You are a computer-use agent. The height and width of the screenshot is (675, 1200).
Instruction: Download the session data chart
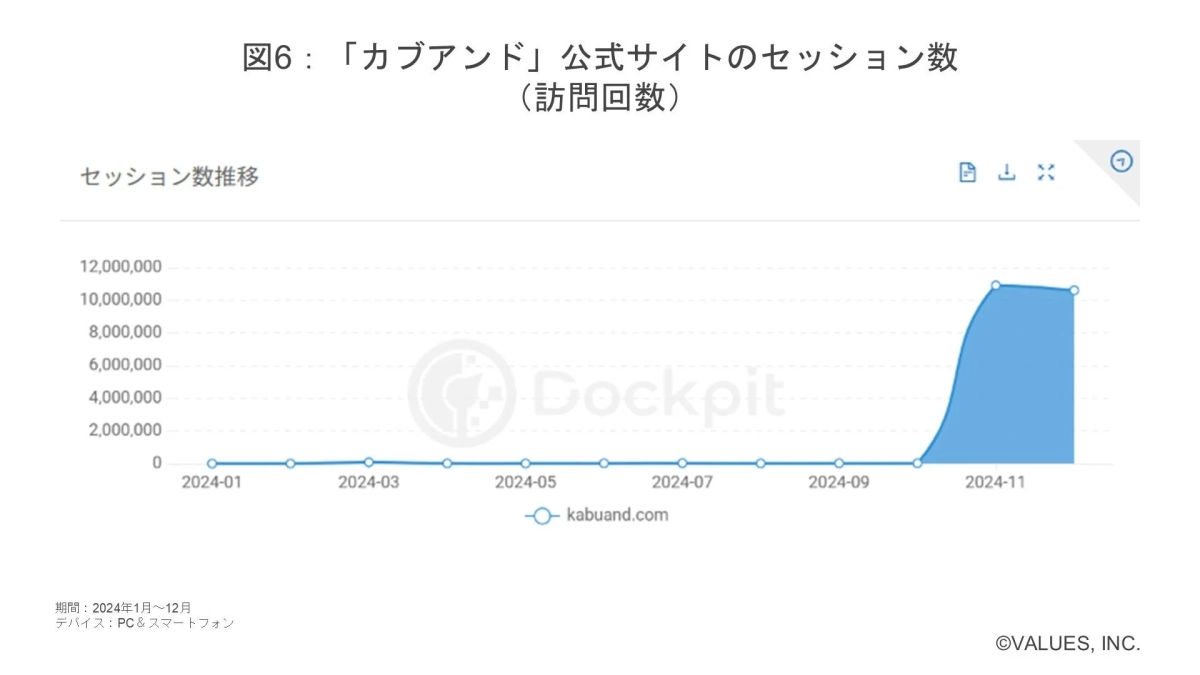1006,172
